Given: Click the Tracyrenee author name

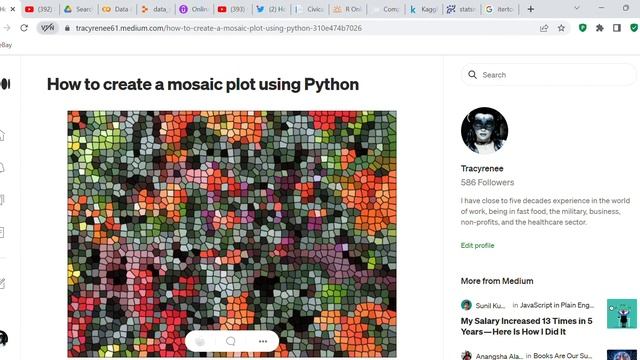Looking at the screenshot, I should coord(482,169).
